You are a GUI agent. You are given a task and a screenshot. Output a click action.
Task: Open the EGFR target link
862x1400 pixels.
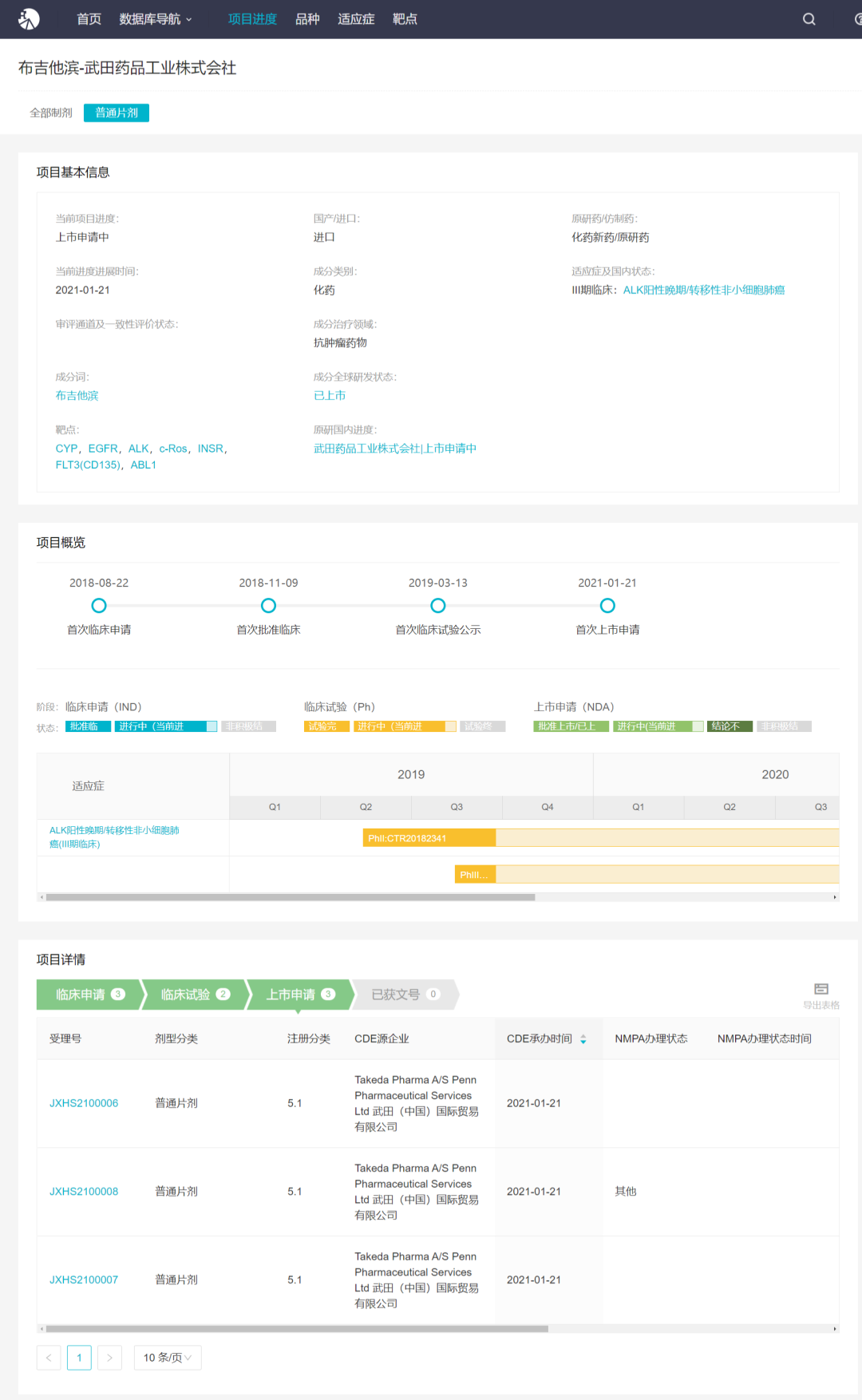103,449
